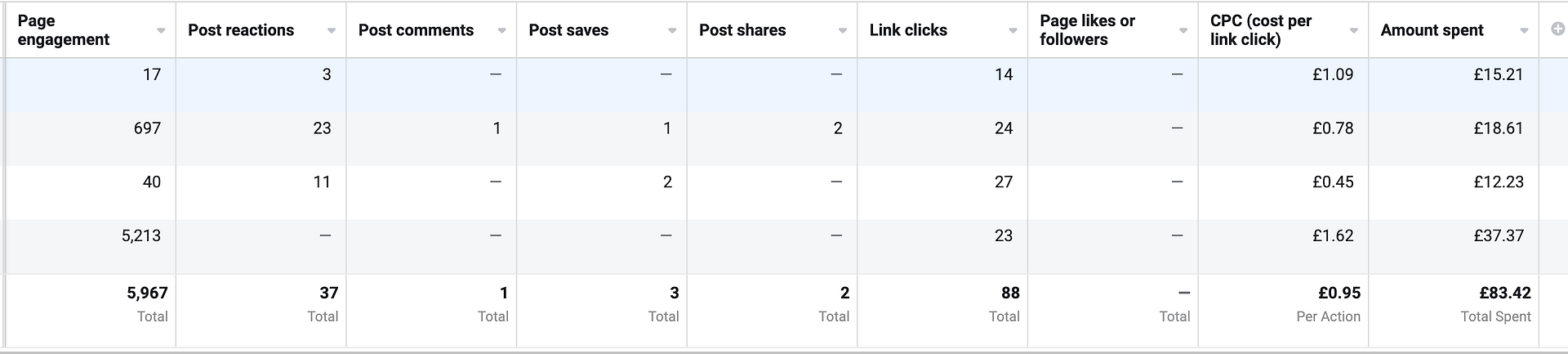The image size is (1568, 354).
Task: Open the Page engagement column dropdown arrow
Action: point(161,31)
